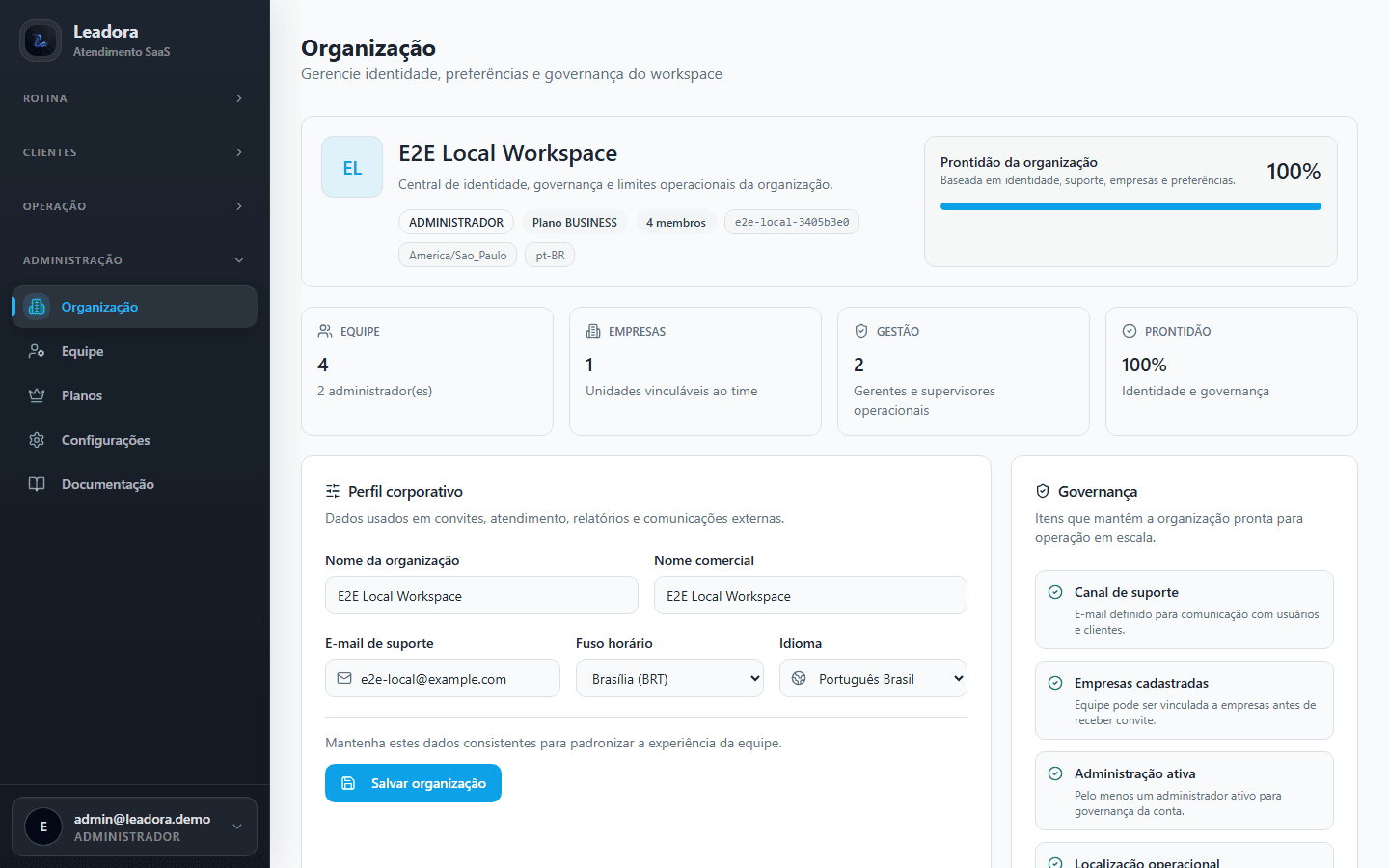Collapse the ADMINISTRAÇÃO sidebar section
The width and height of the screenshot is (1389, 868).
coord(135,260)
